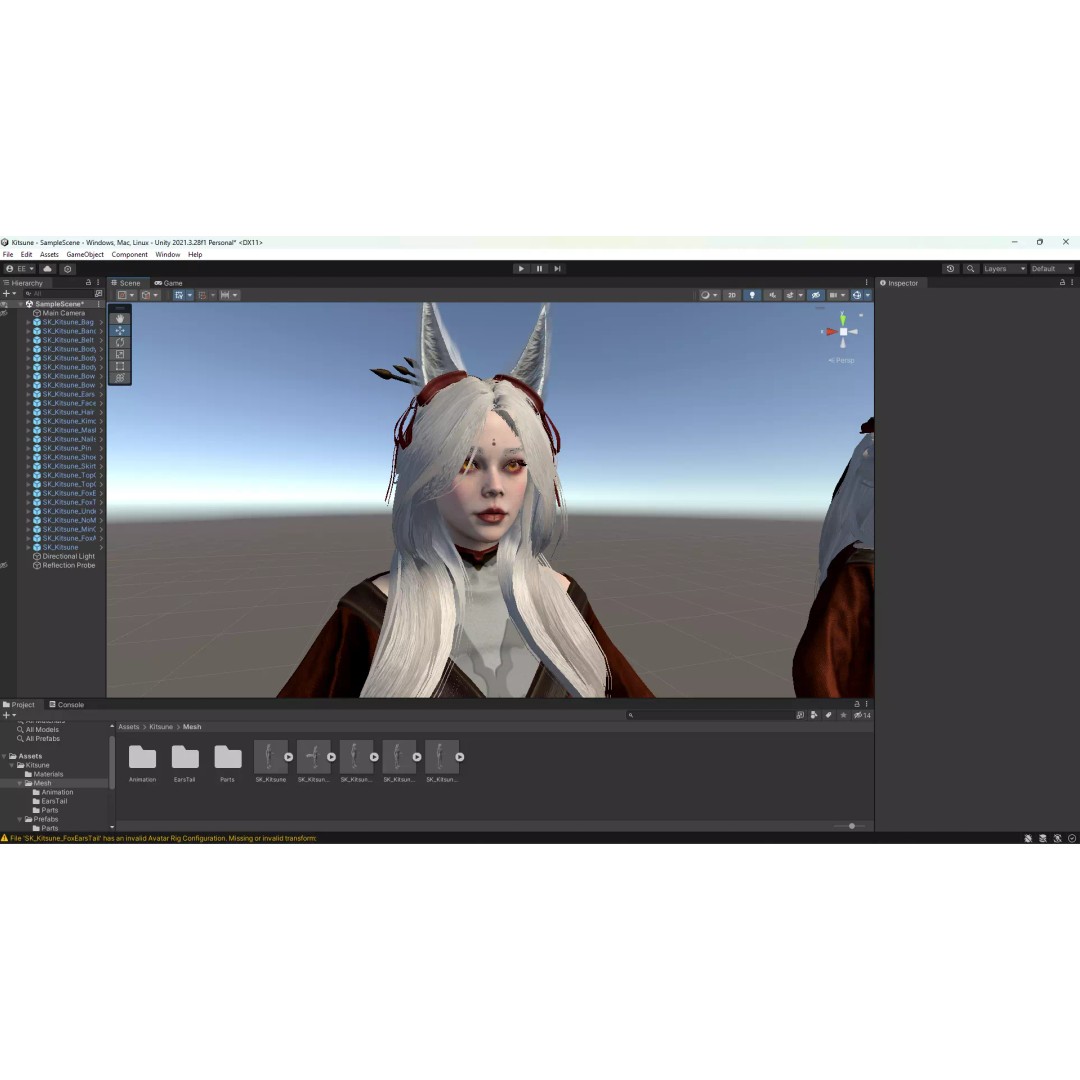Advance one frame with Step button
Screen dimensions: 1080x1080
pos(557,269)
